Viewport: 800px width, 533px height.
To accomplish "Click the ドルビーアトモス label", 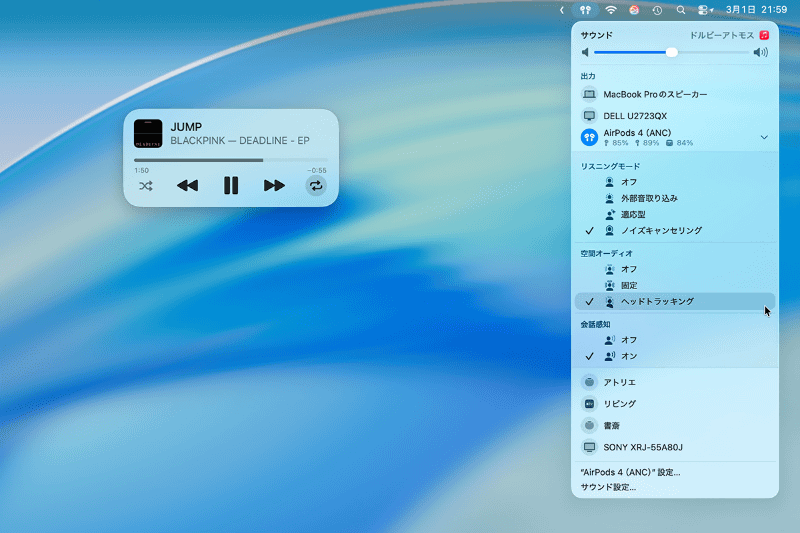I will coord(721,35).
